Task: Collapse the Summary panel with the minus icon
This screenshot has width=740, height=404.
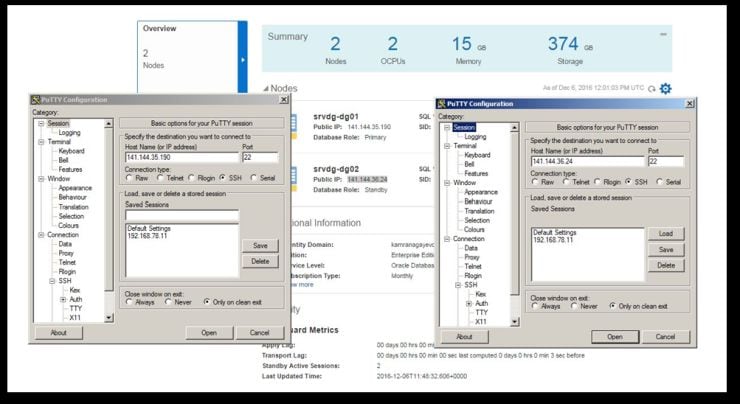Action: (x=663, y=34)
